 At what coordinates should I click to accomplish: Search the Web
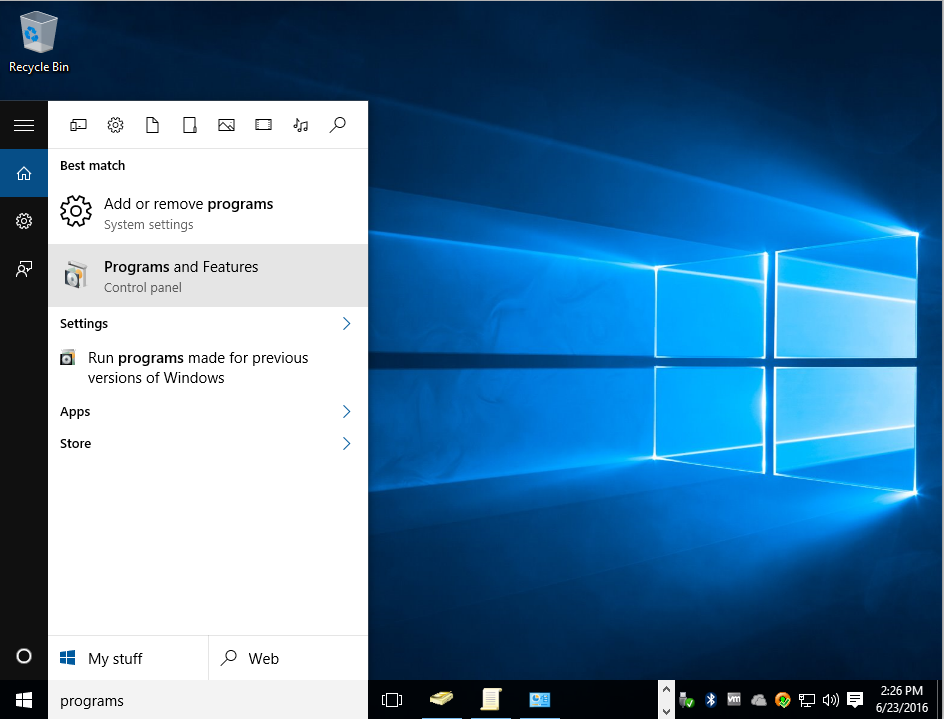click(288, 658)
